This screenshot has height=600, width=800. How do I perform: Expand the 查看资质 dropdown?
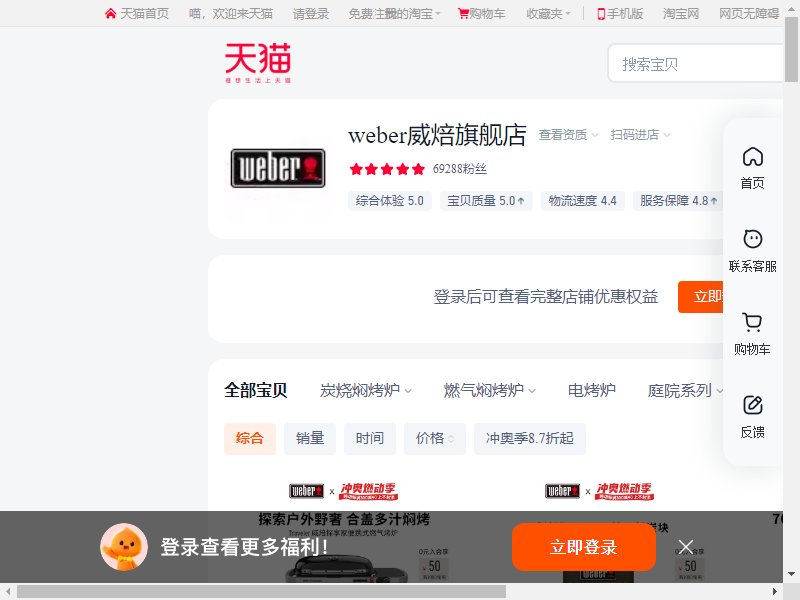568,135
